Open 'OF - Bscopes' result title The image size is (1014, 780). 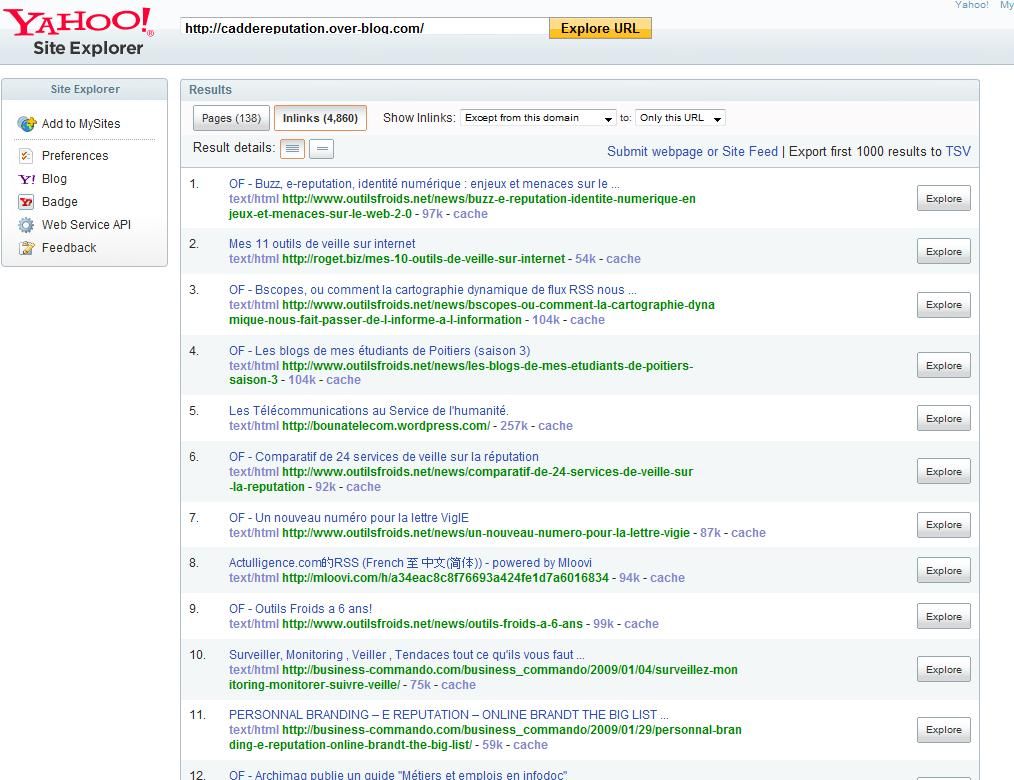click(433, 290)
